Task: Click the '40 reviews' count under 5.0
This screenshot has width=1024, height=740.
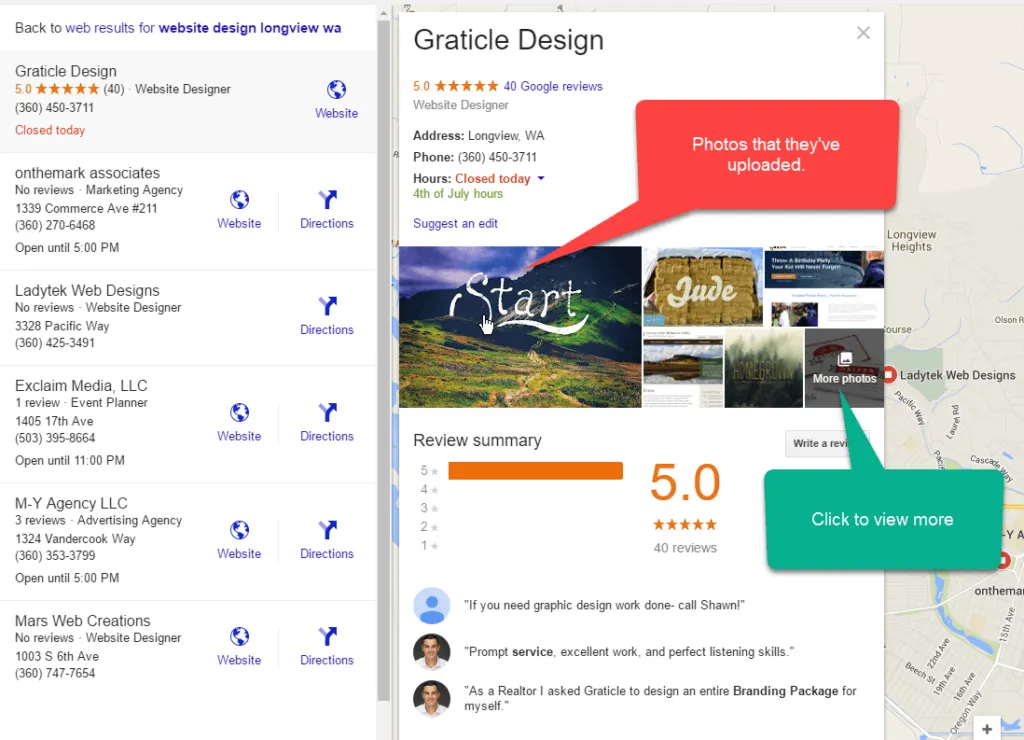Action: tap(685, 548)
